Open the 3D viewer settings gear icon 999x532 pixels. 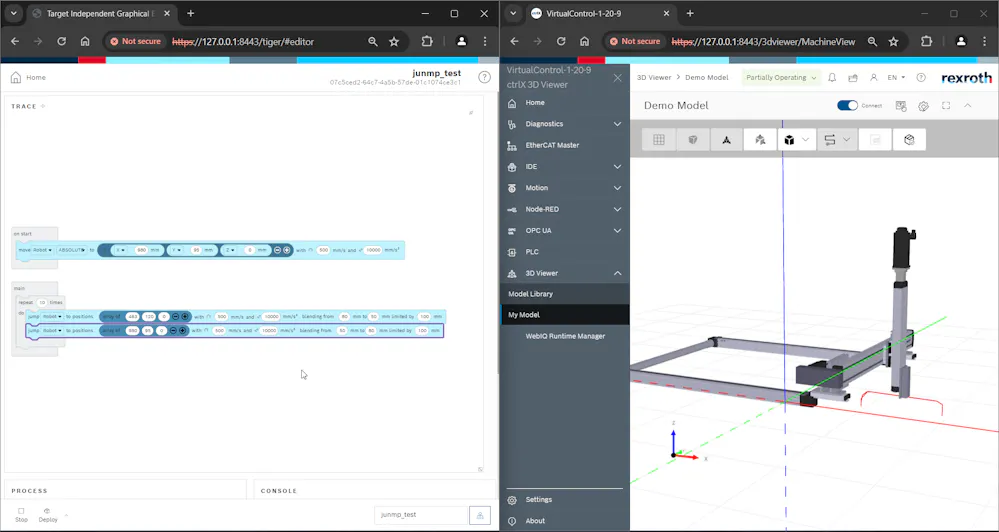pyautogui.click(x=924, y=106)
